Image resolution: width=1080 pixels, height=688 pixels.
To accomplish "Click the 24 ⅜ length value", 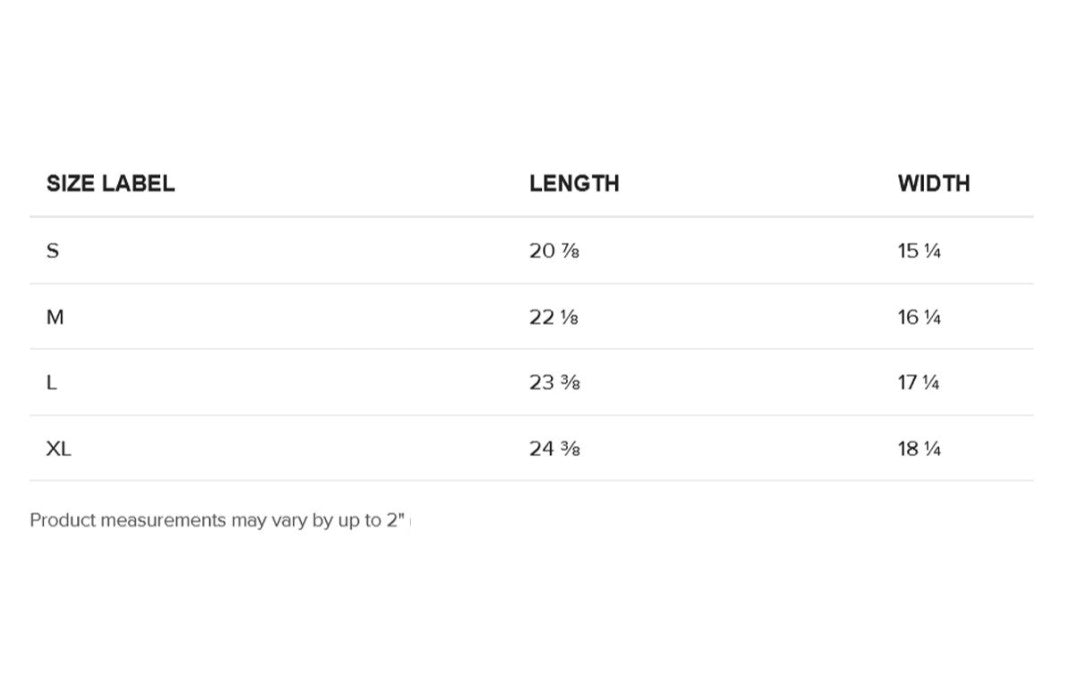I will [554, 449].
